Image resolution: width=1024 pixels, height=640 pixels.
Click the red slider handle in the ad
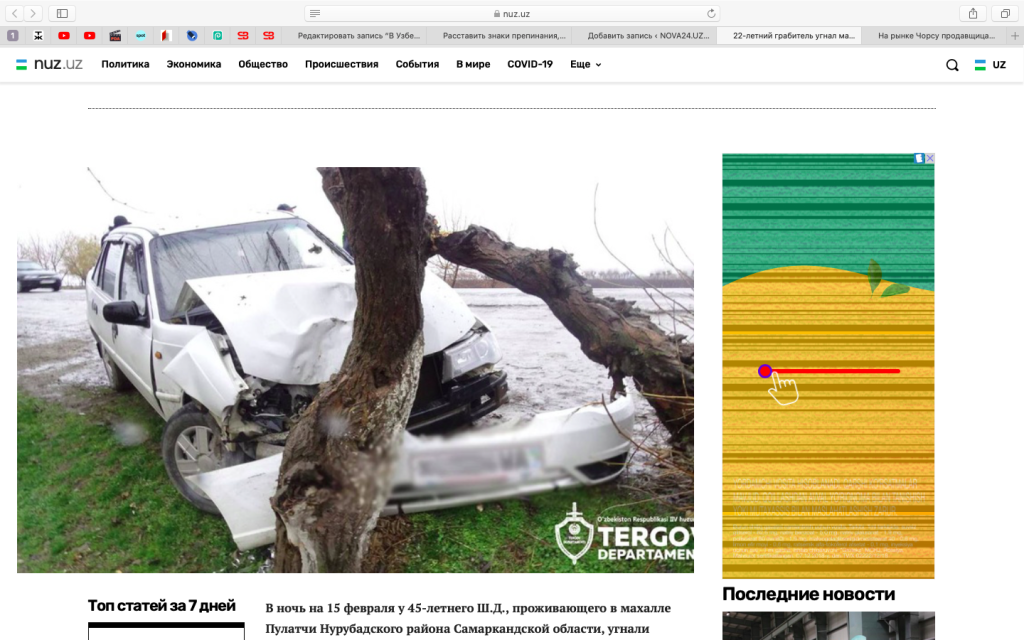point(765,371)
